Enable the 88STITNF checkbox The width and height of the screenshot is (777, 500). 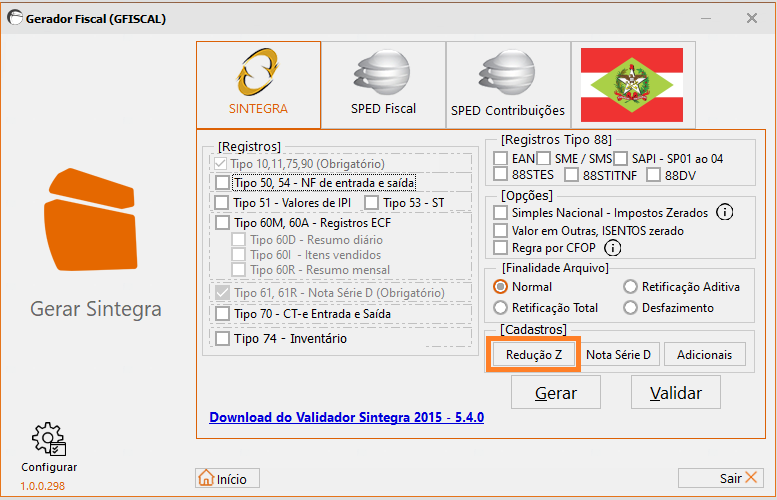pyautogui.click(x=571, y=174)
